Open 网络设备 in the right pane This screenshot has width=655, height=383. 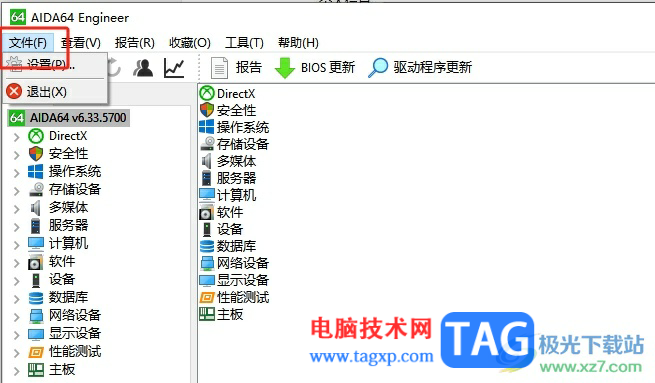click(234, 263)
